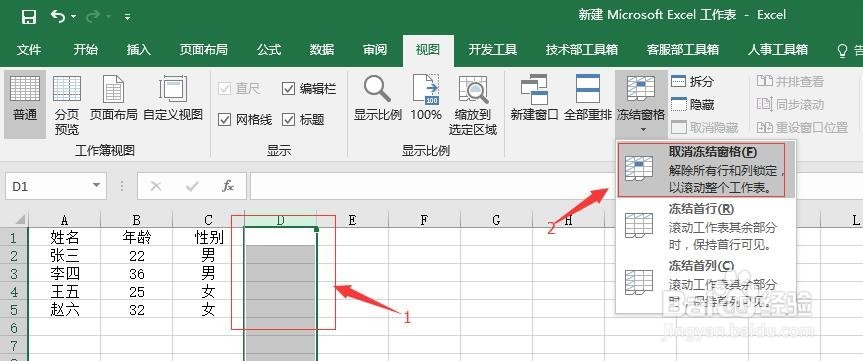This screenshot has height=361, width=863.
Task: Select cell containing 年龄
Action: (136, 237)
